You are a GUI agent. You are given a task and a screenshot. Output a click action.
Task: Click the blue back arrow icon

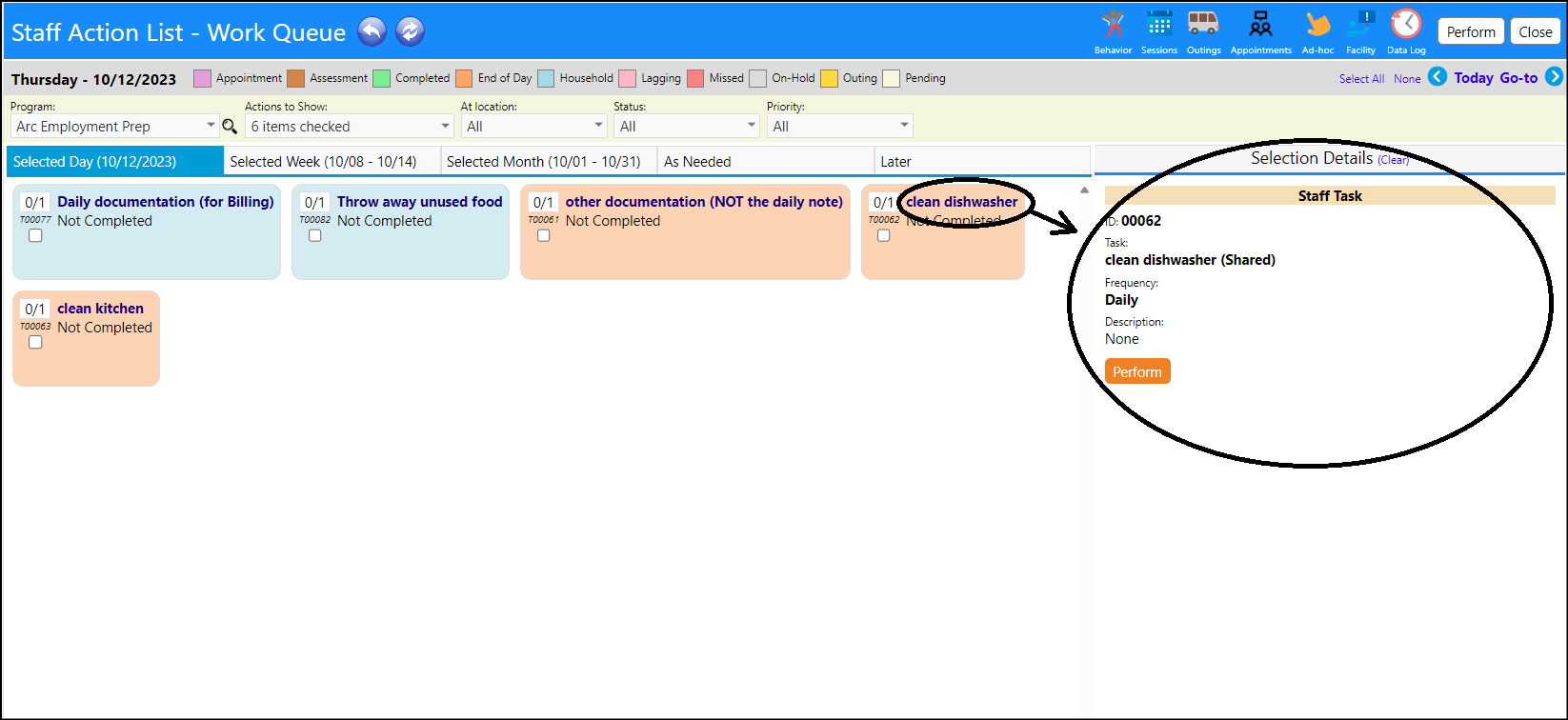click(372, 31)
